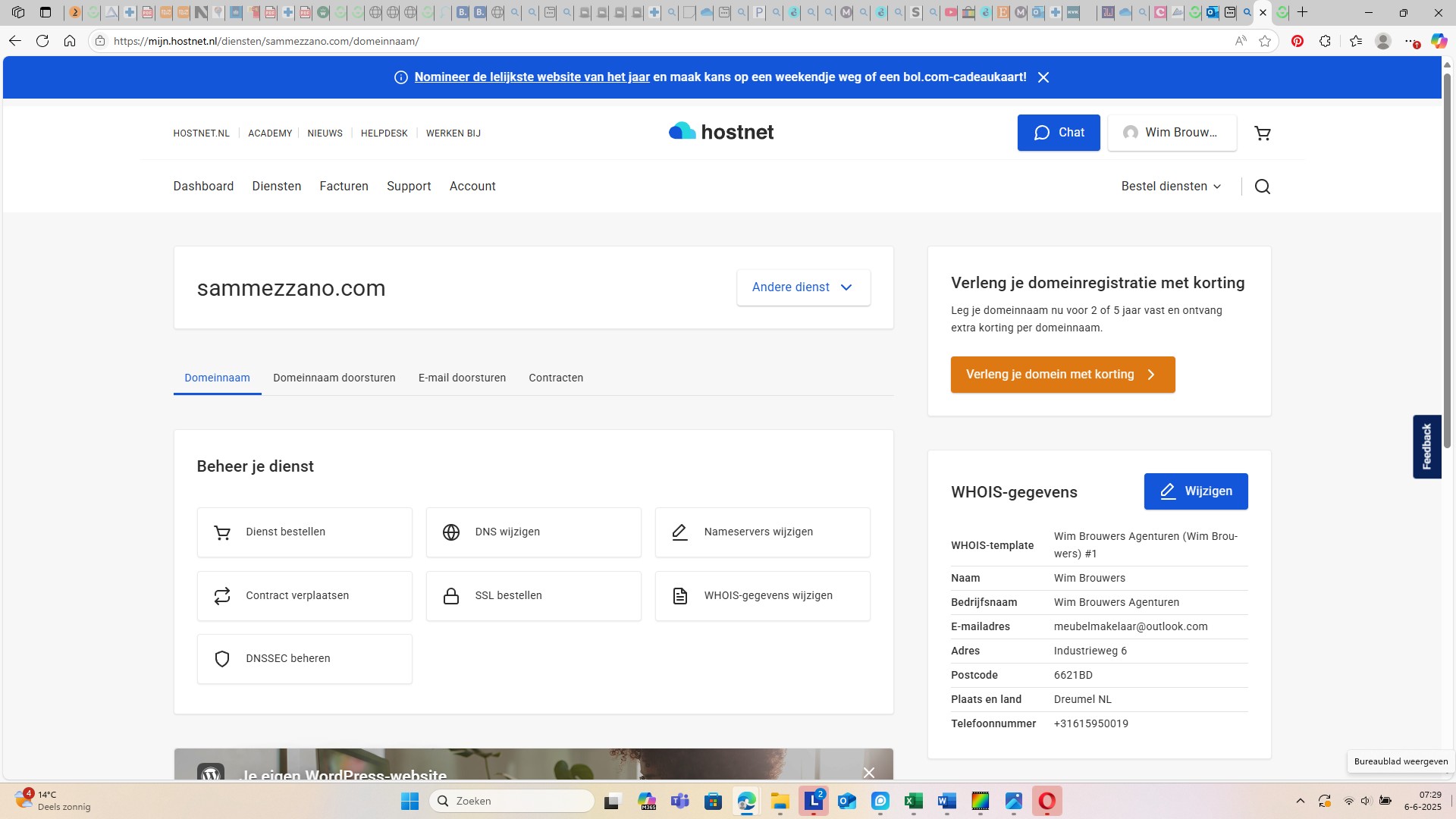Open Facturen page
1456x819 pixels.
(x=344, y=187)
